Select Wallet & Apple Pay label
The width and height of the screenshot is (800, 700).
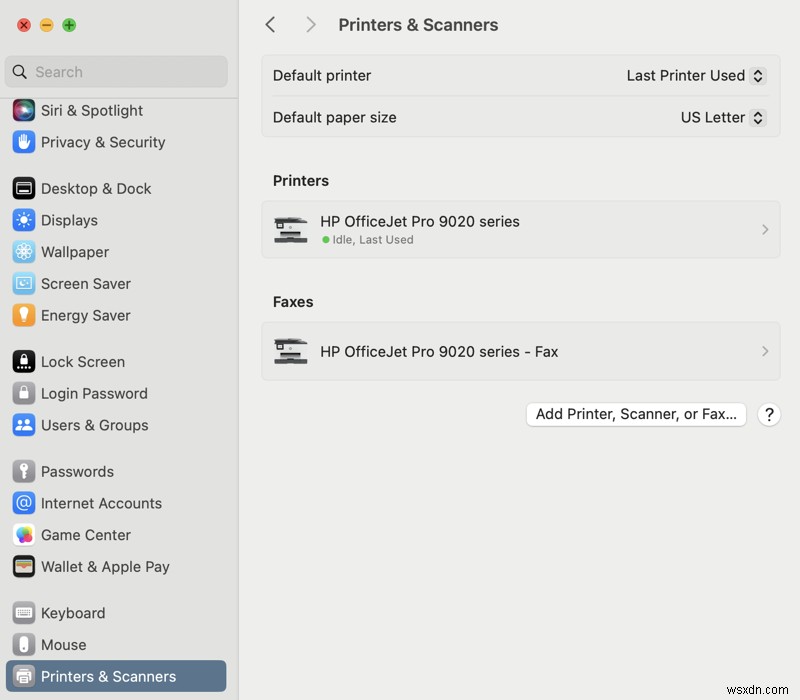coord(105,566)
